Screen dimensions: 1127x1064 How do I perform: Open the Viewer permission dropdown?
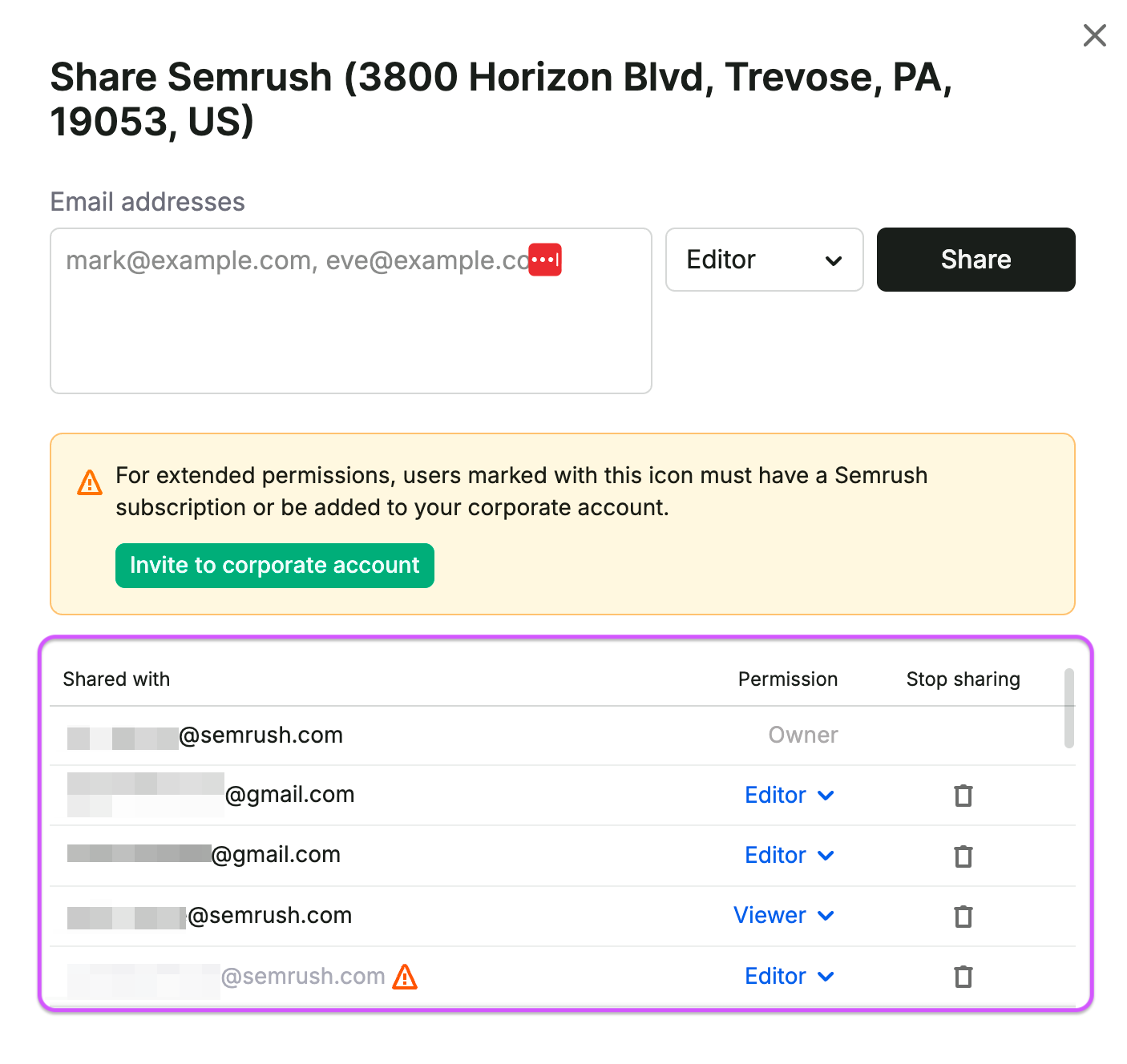[784, 915]
